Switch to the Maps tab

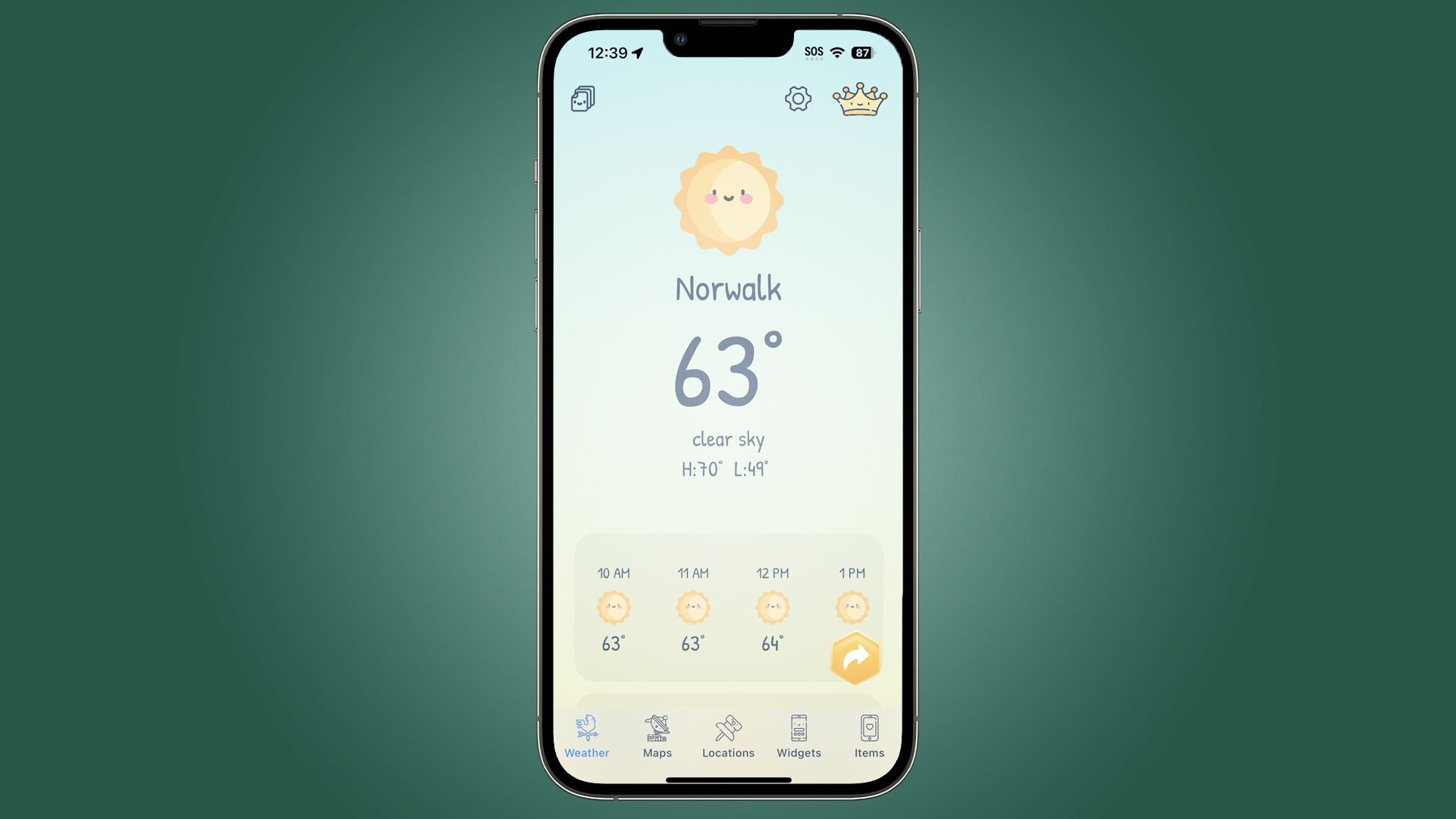point(657,736)
